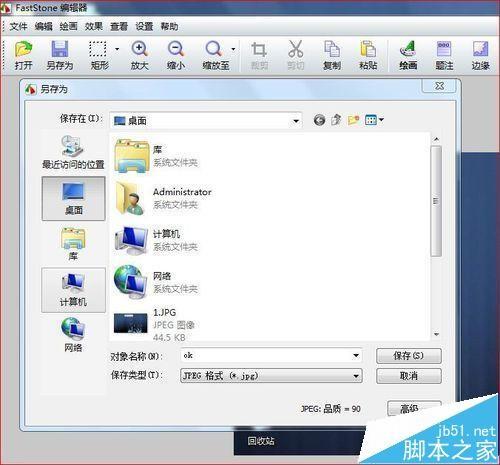Click Recycle Bin (回收站) label behind dialog
Image resolution: width=500 pixels, height=465 pixels.
[x=261, y=441]
